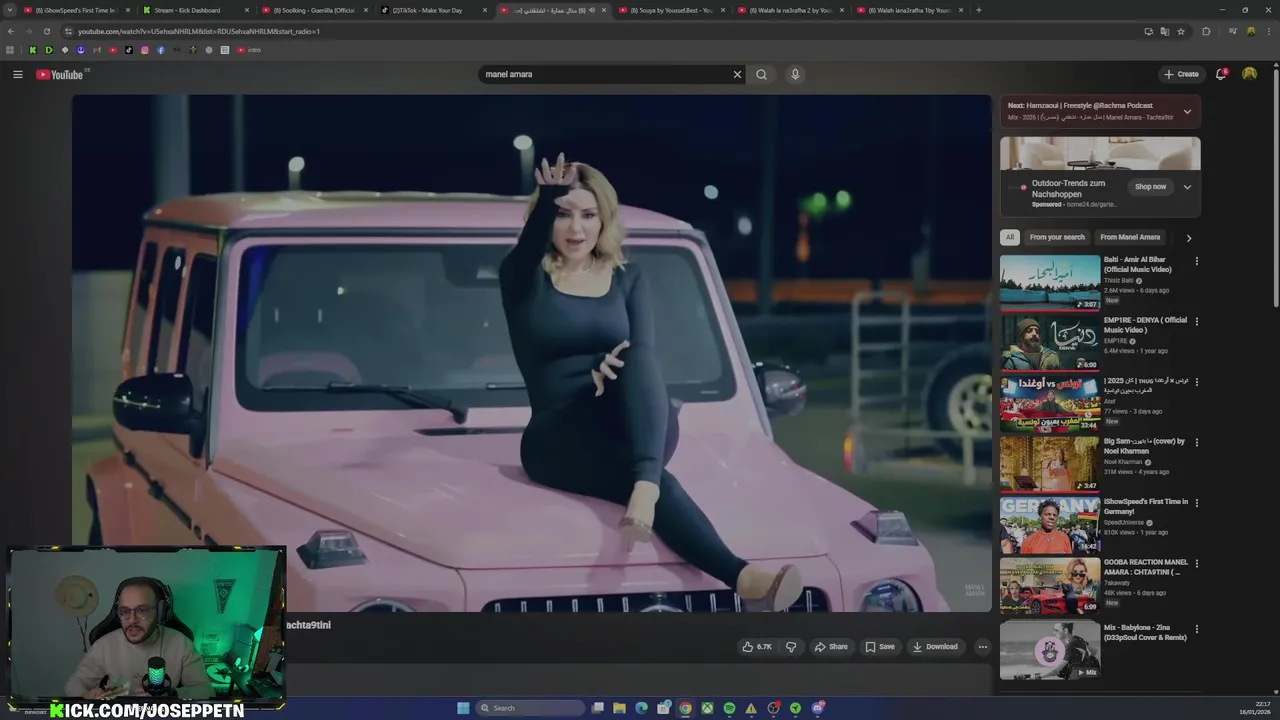1280x720 pixels.
Task: Open TikTok bookmark in bookmarks bar
Action: point(128,50)
